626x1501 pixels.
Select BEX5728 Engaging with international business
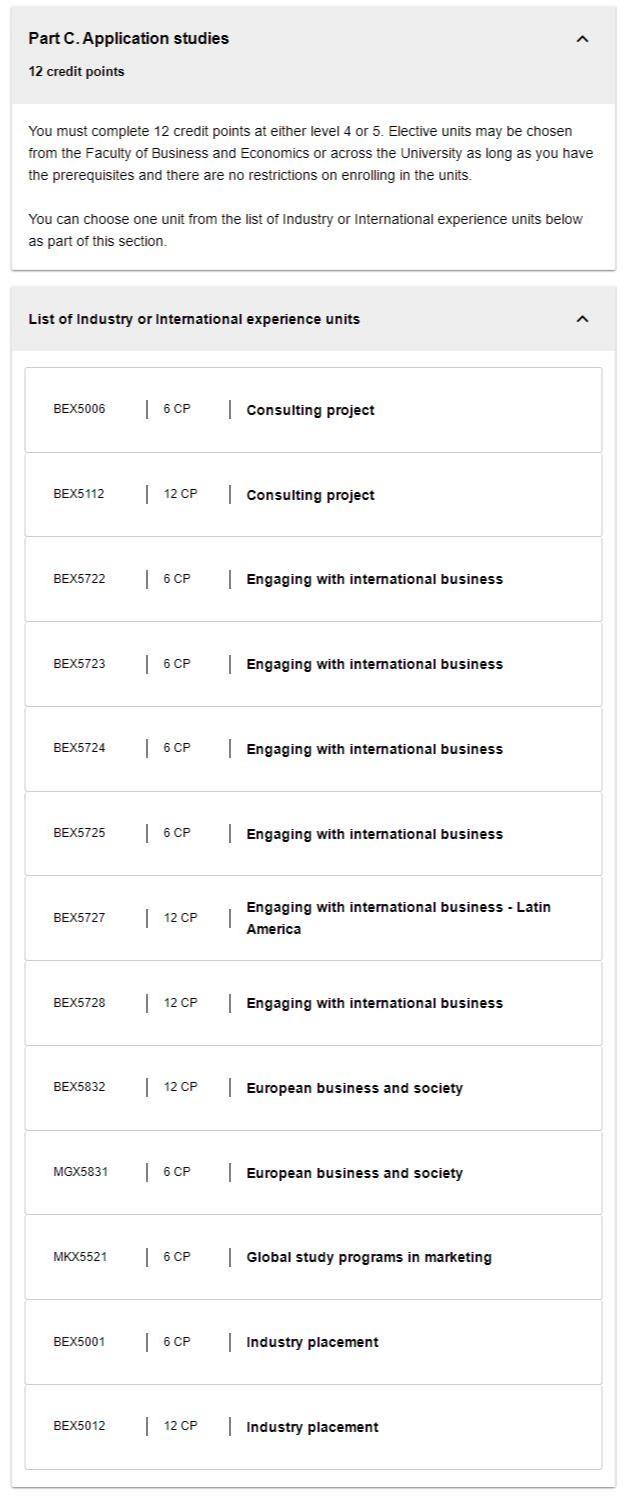(313, 1003)
